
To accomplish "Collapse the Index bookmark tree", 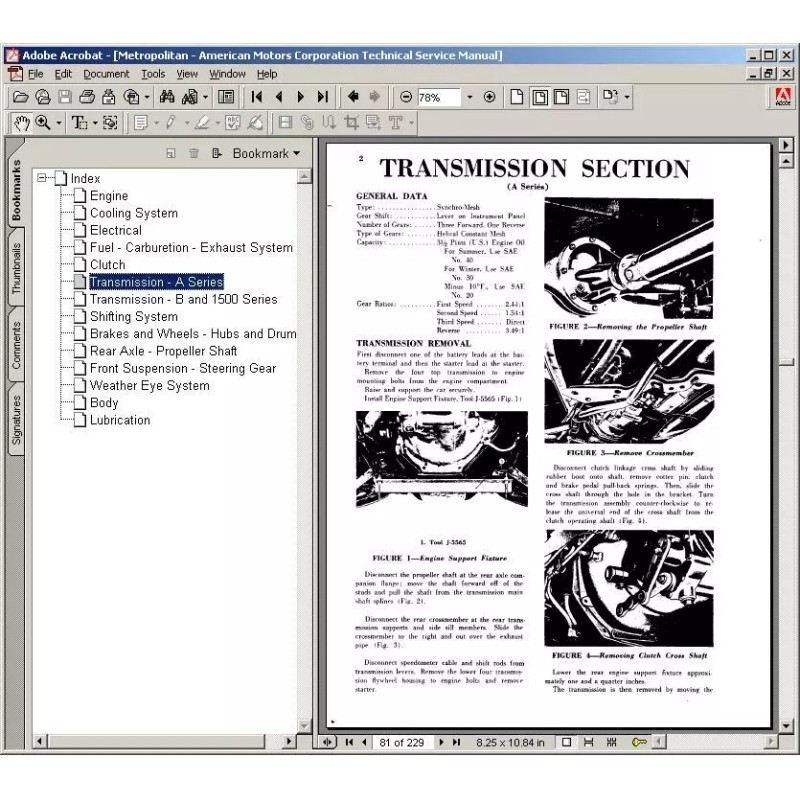I will click(42, 178).
